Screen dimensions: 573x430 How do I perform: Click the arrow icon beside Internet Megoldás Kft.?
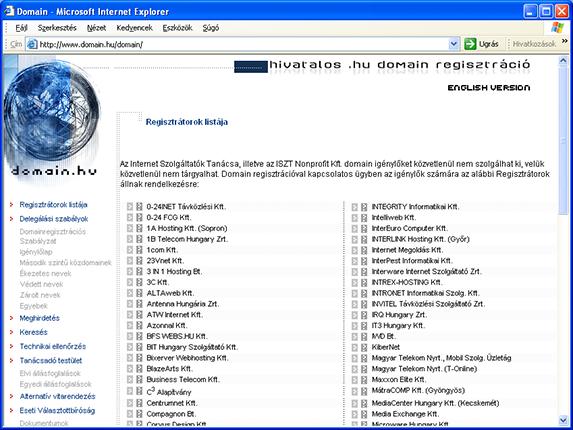tap(354, 250)
